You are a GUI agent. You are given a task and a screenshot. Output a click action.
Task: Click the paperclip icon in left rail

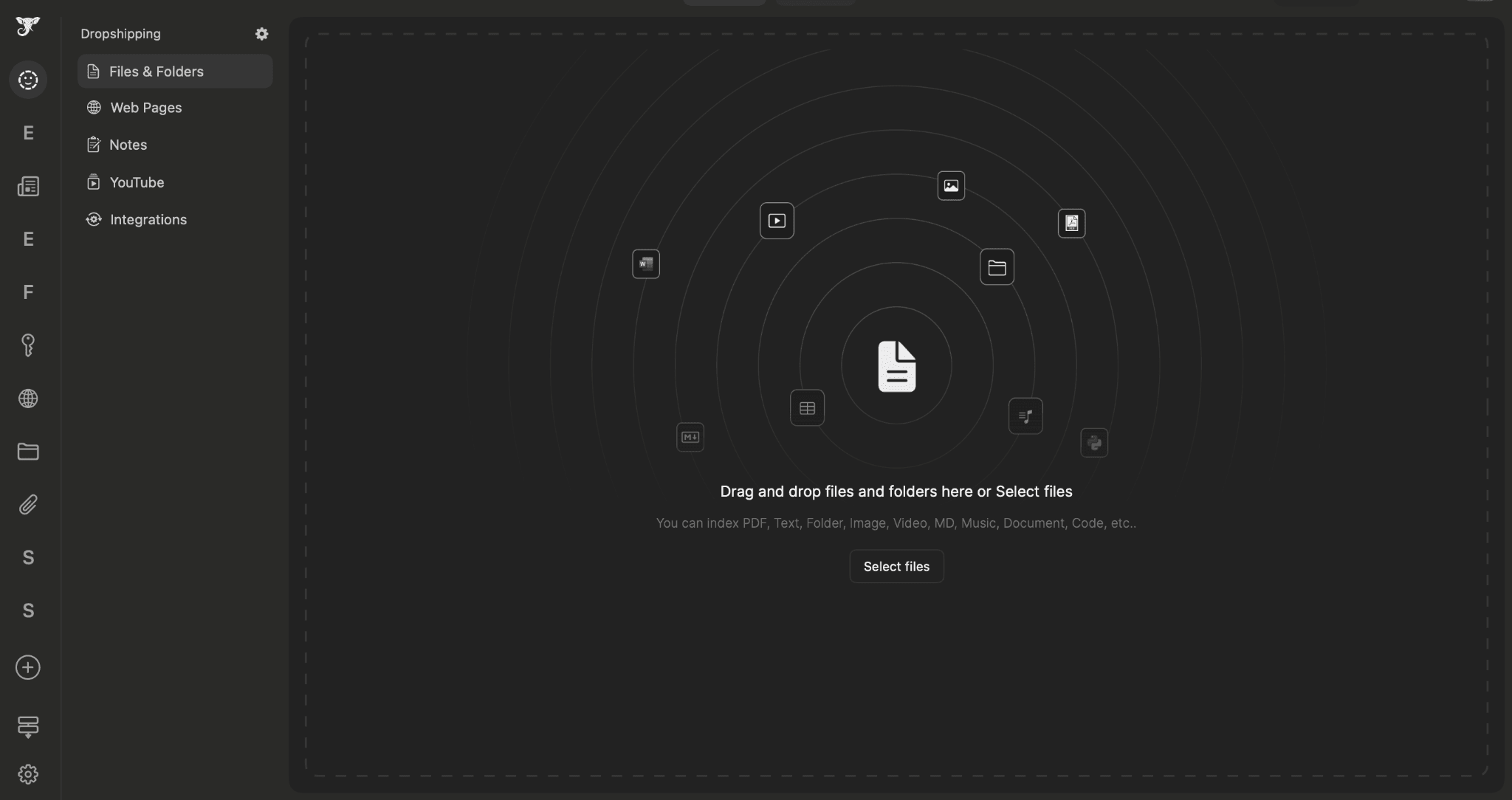(x=28, y=505)
